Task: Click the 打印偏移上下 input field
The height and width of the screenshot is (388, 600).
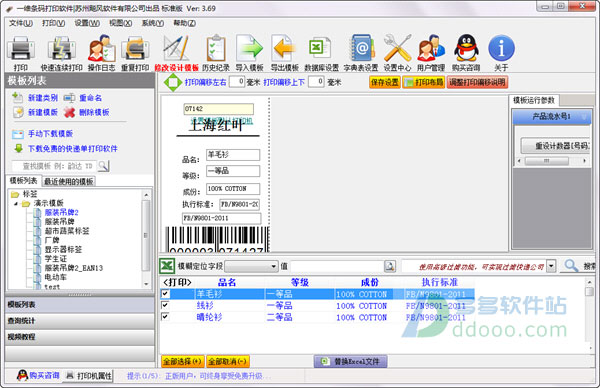Action: tap(316, 82)
